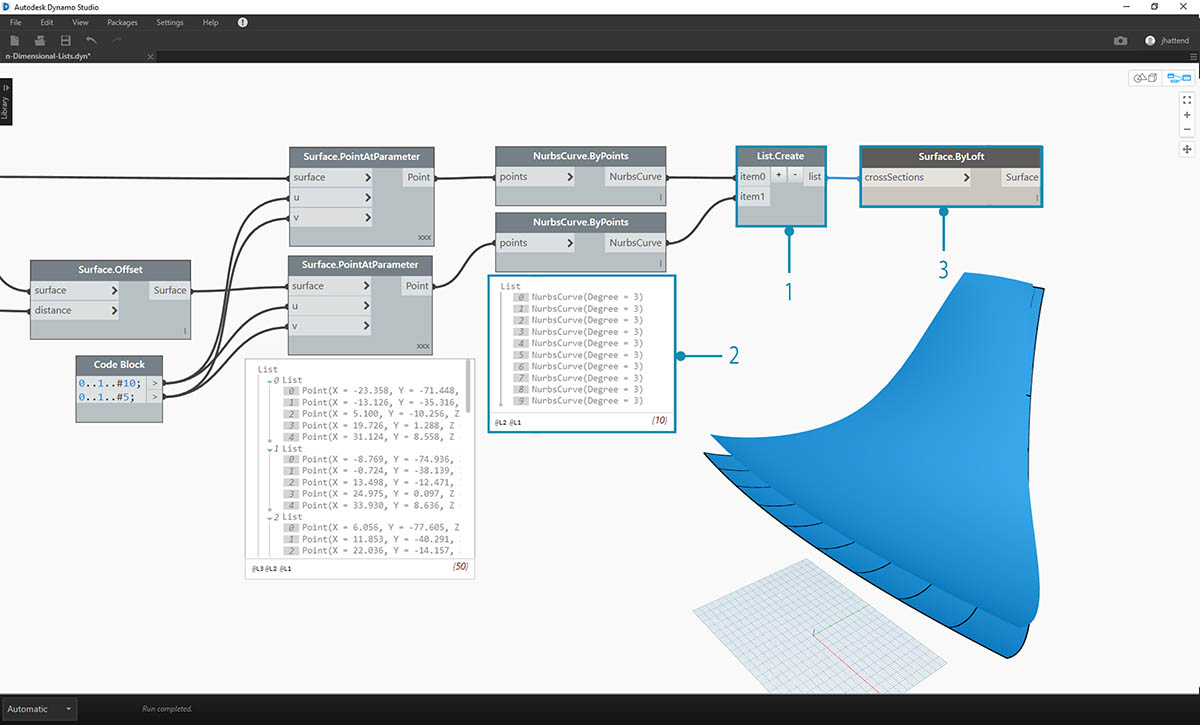Click the New file toolbar icon
Image resolution: width=1200 pixels, height=725 pixels.
point(14,40)
